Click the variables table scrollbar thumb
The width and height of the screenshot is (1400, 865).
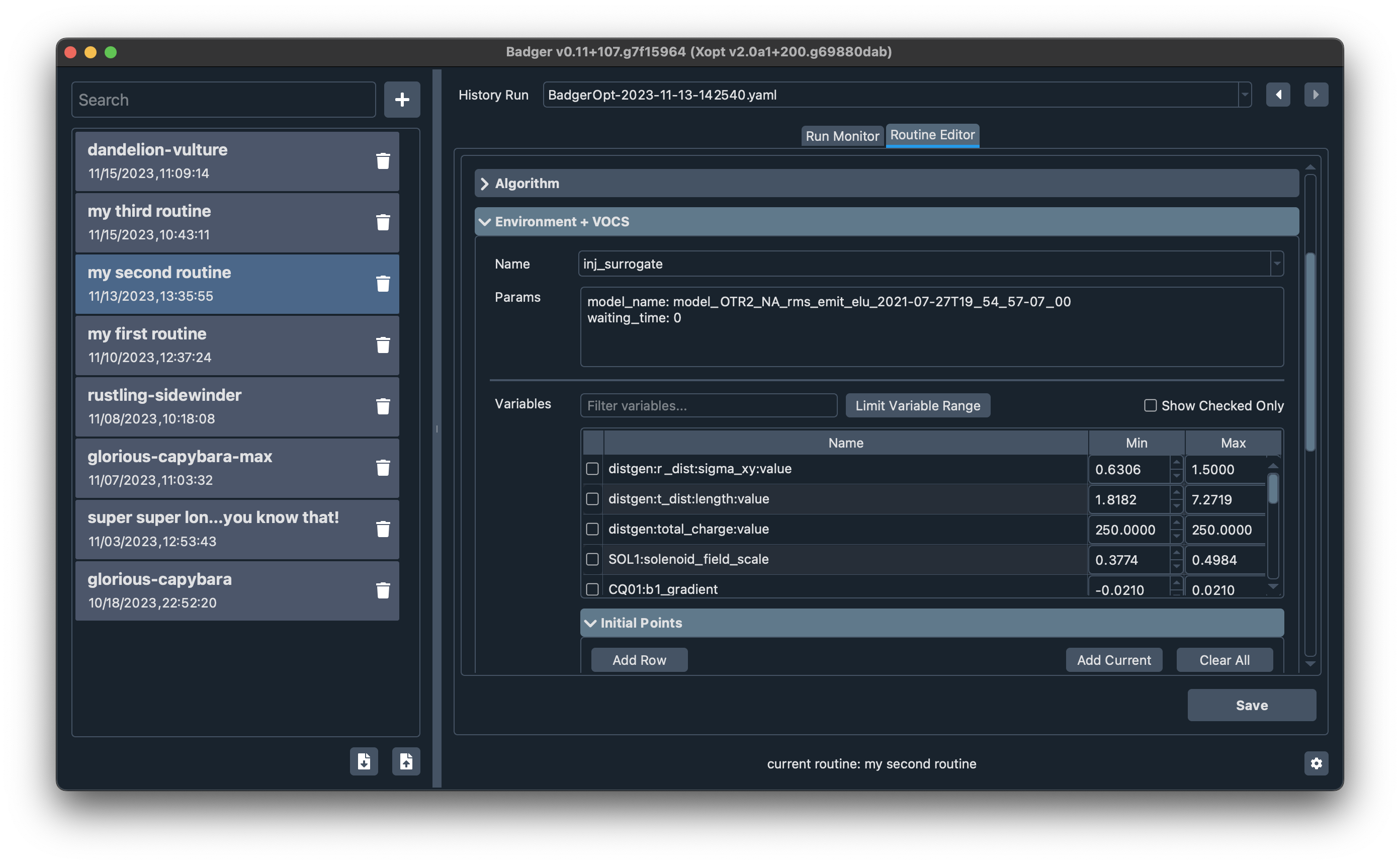click(1272, 488)
